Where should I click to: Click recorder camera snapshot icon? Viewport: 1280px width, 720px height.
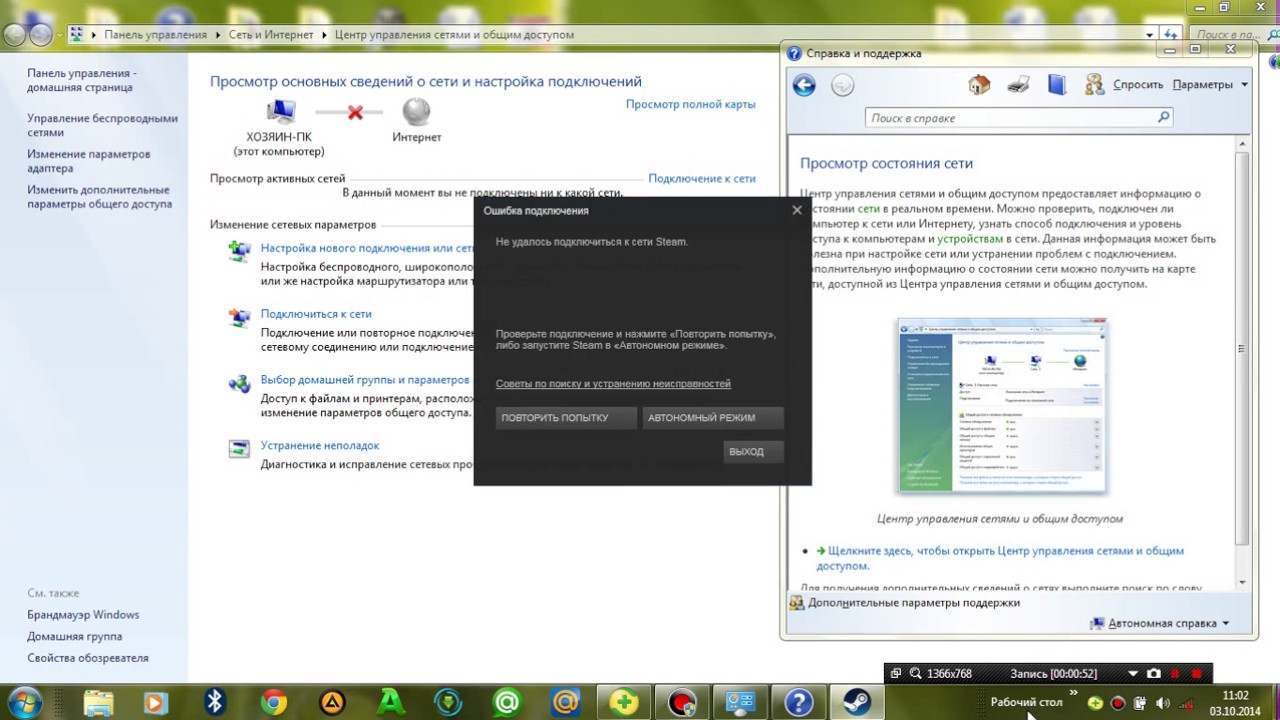[x=1153, y=674]
